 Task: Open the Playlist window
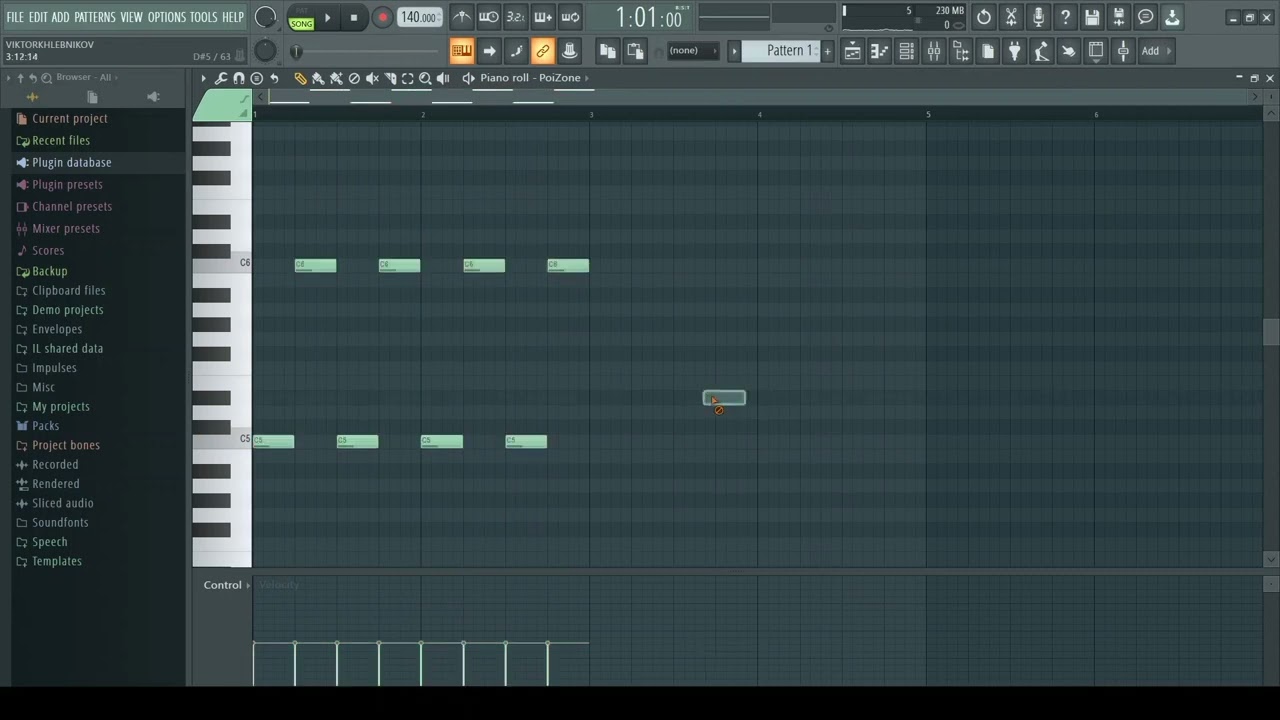(x=852, y=51)
